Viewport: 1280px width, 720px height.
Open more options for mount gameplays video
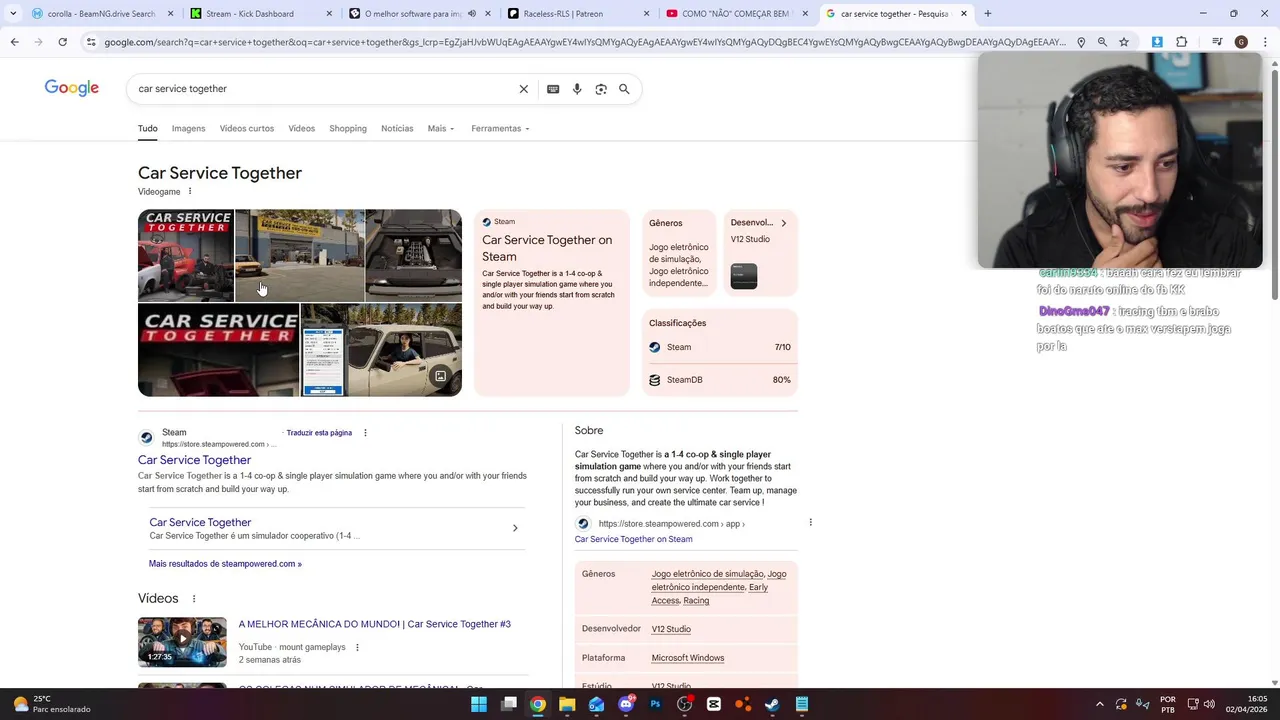pos(357,647)
